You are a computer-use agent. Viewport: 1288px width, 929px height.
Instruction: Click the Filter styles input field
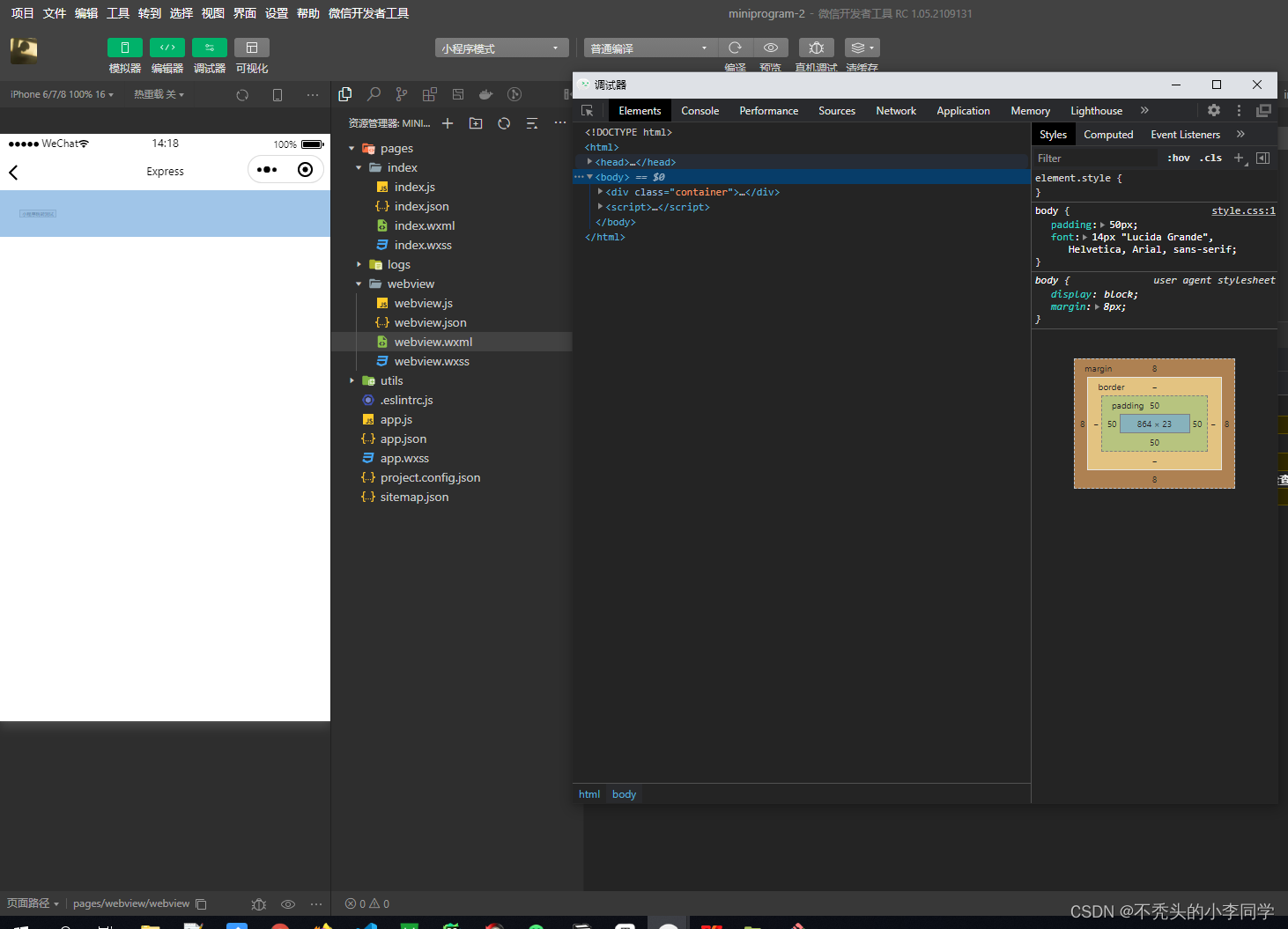1096,159
